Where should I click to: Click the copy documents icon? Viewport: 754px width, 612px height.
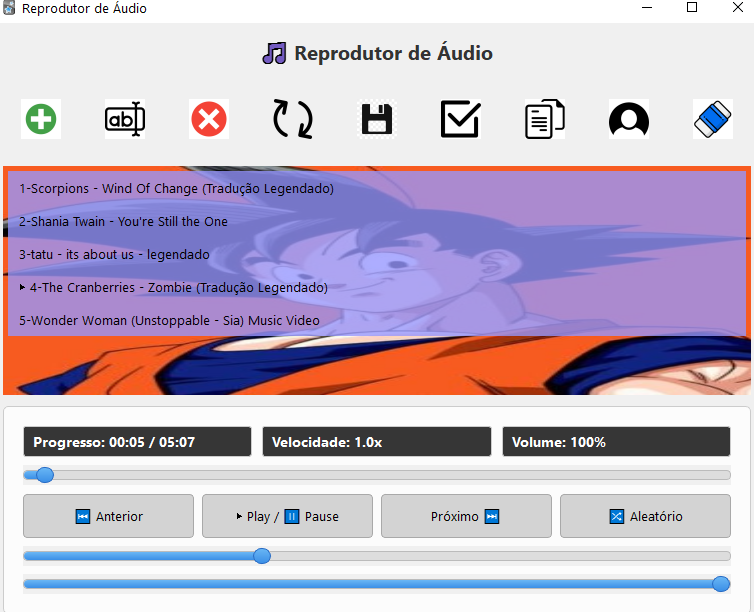[x=545, y=120]
